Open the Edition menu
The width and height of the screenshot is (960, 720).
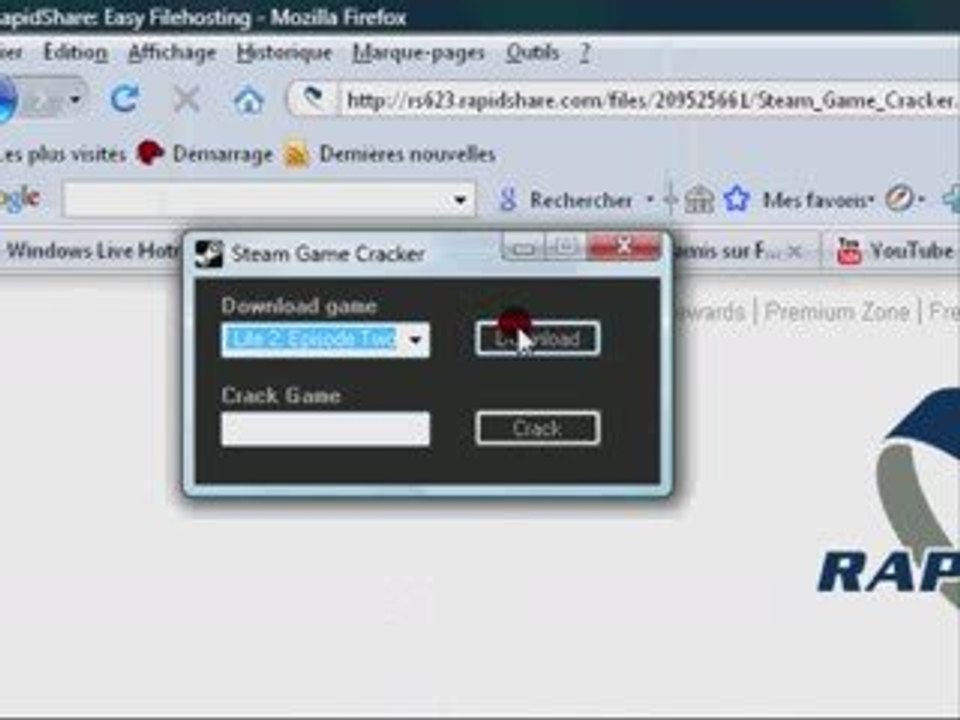pyautogui.click(x=75, y=53)
